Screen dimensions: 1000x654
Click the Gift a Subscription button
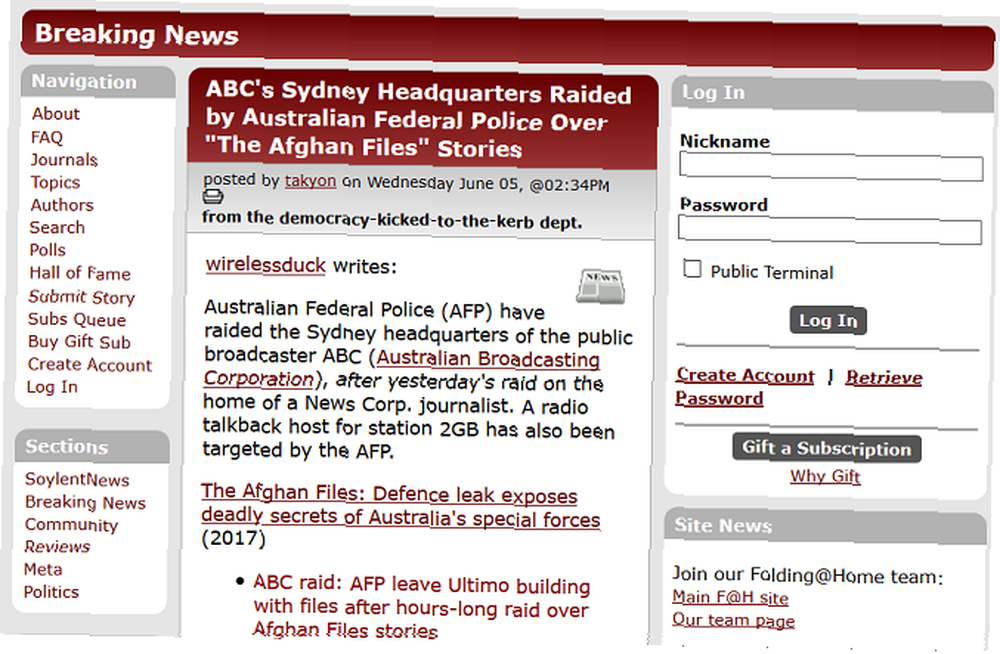point(827,449)
